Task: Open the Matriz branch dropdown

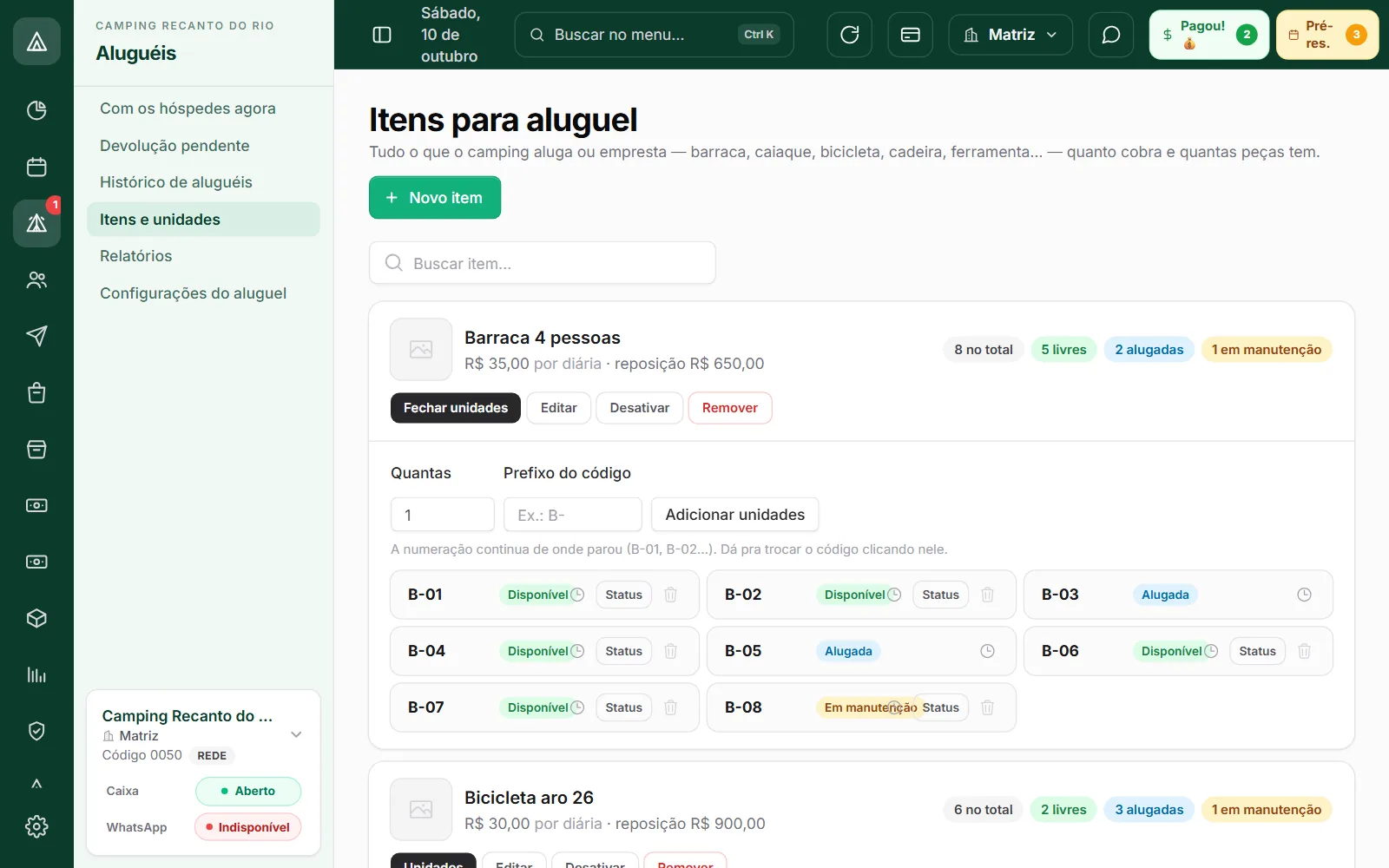Action: tap(1010, 35)
